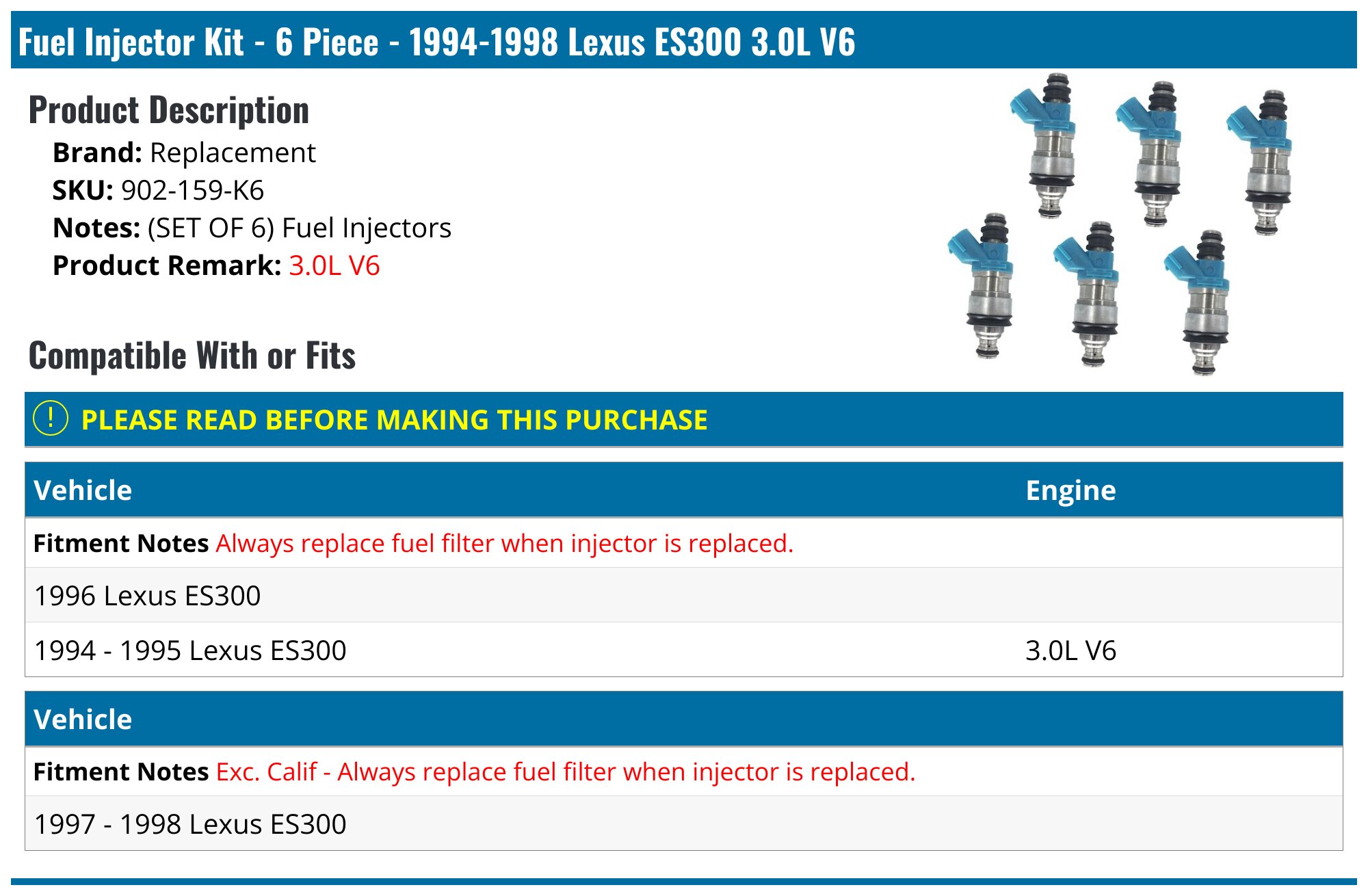1368x896 pixels.
Task: Click the top-left fuel injector image
Action: 1048,145
